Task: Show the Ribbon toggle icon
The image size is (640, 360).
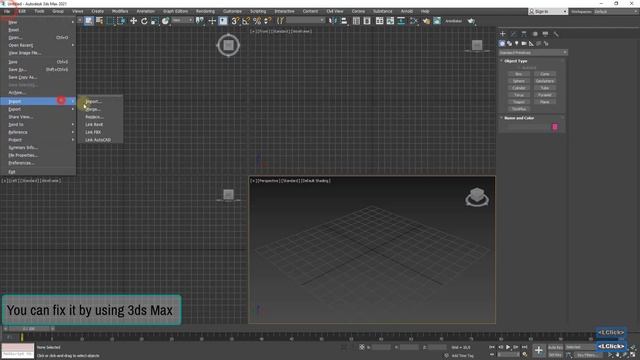Action: 380,21
